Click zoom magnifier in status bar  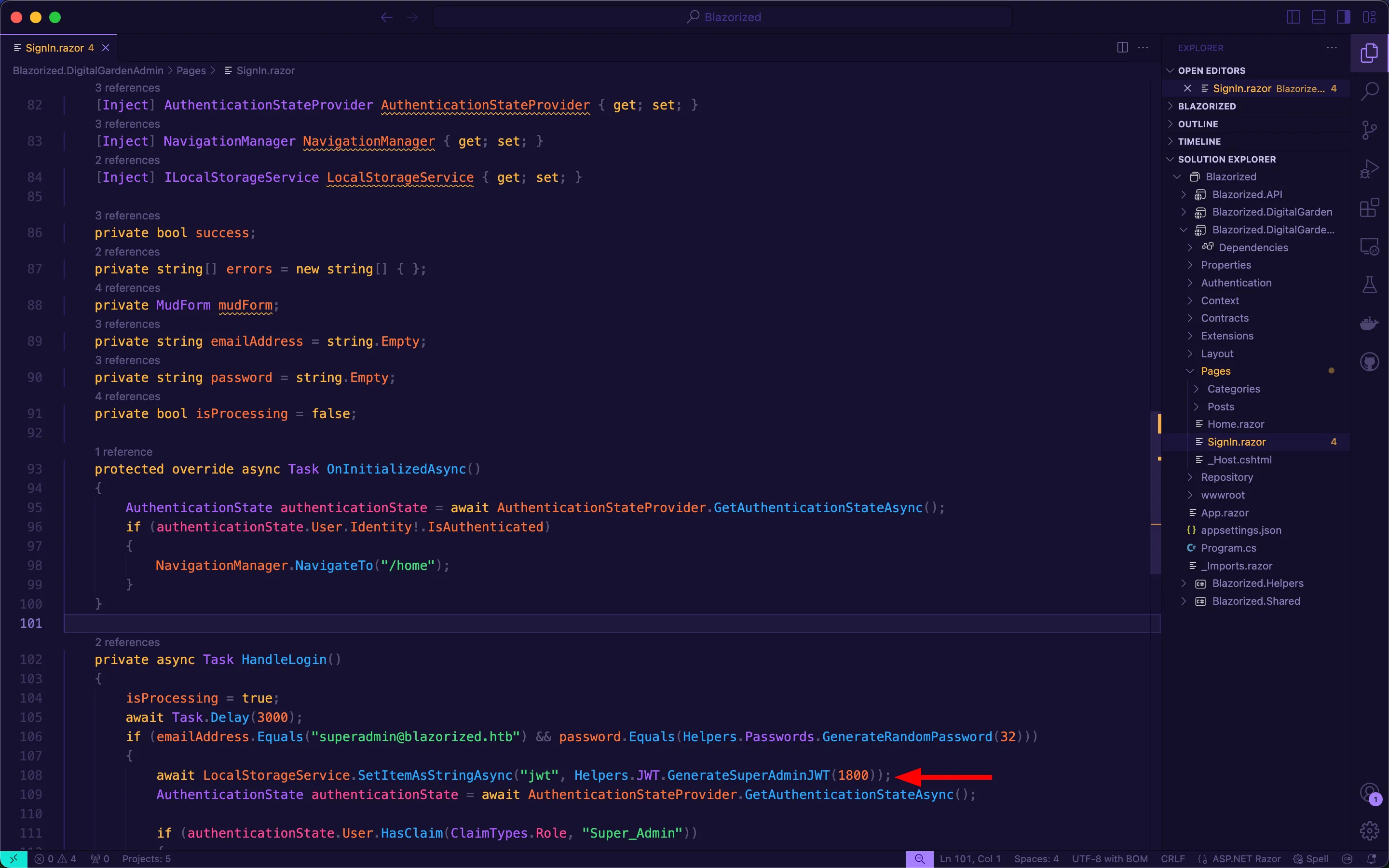(920, 859)
